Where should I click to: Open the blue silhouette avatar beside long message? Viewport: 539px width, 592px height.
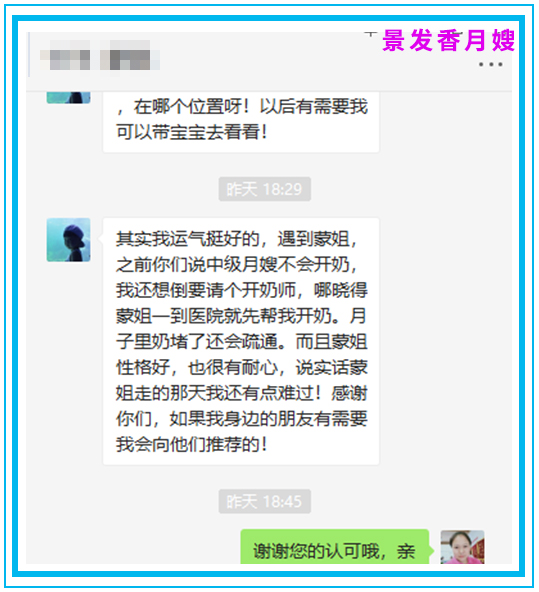68,240
